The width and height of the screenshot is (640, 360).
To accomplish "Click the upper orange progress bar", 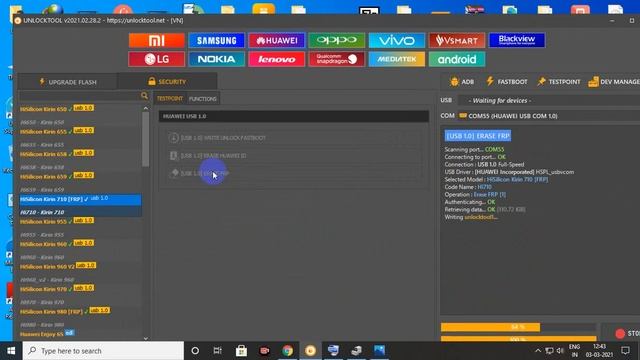I will (490, 327).
